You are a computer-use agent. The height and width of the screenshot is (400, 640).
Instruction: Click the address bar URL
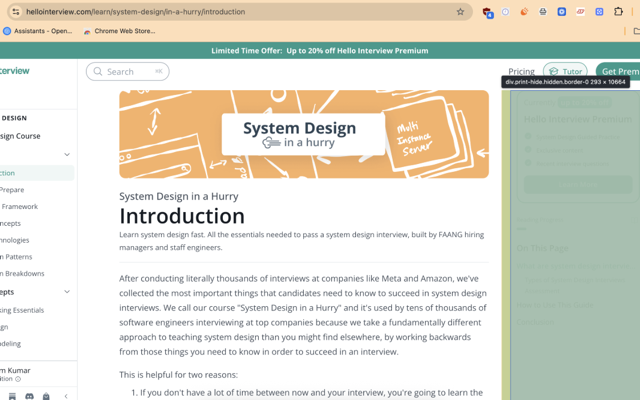click(136, 12)
